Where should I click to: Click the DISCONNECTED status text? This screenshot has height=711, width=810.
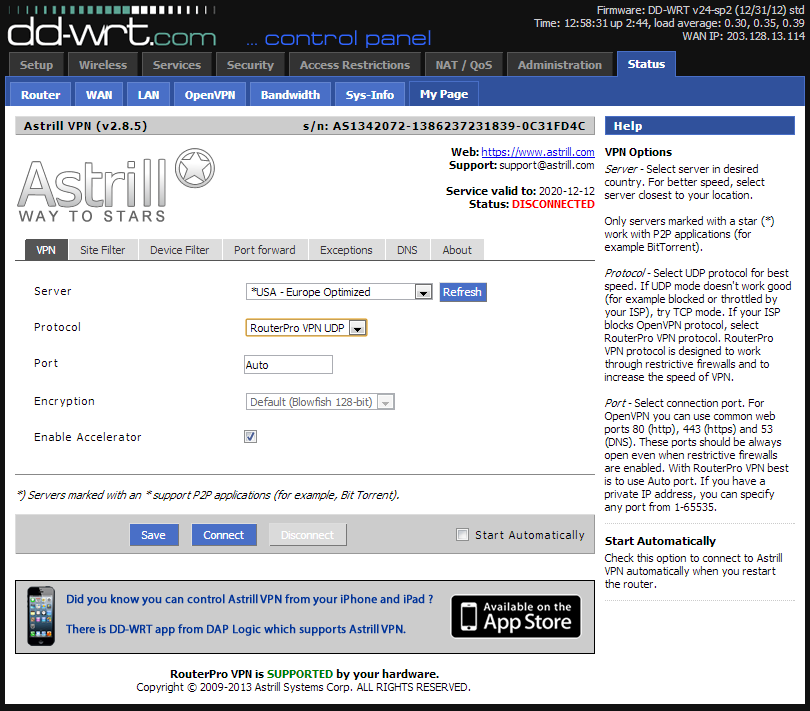(x=553, y=204)
